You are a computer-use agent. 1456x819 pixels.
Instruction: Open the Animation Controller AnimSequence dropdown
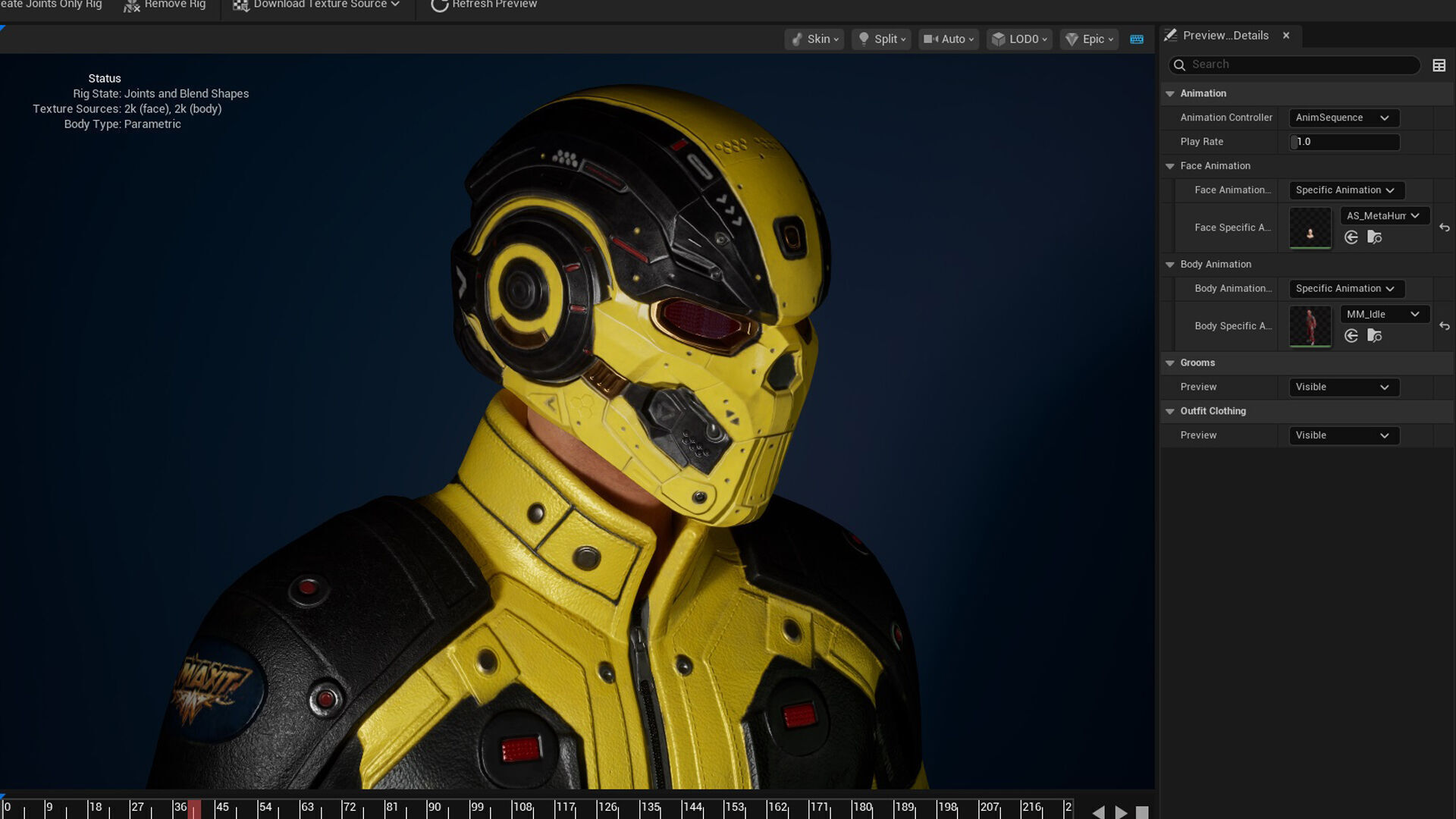(1343, 118)
